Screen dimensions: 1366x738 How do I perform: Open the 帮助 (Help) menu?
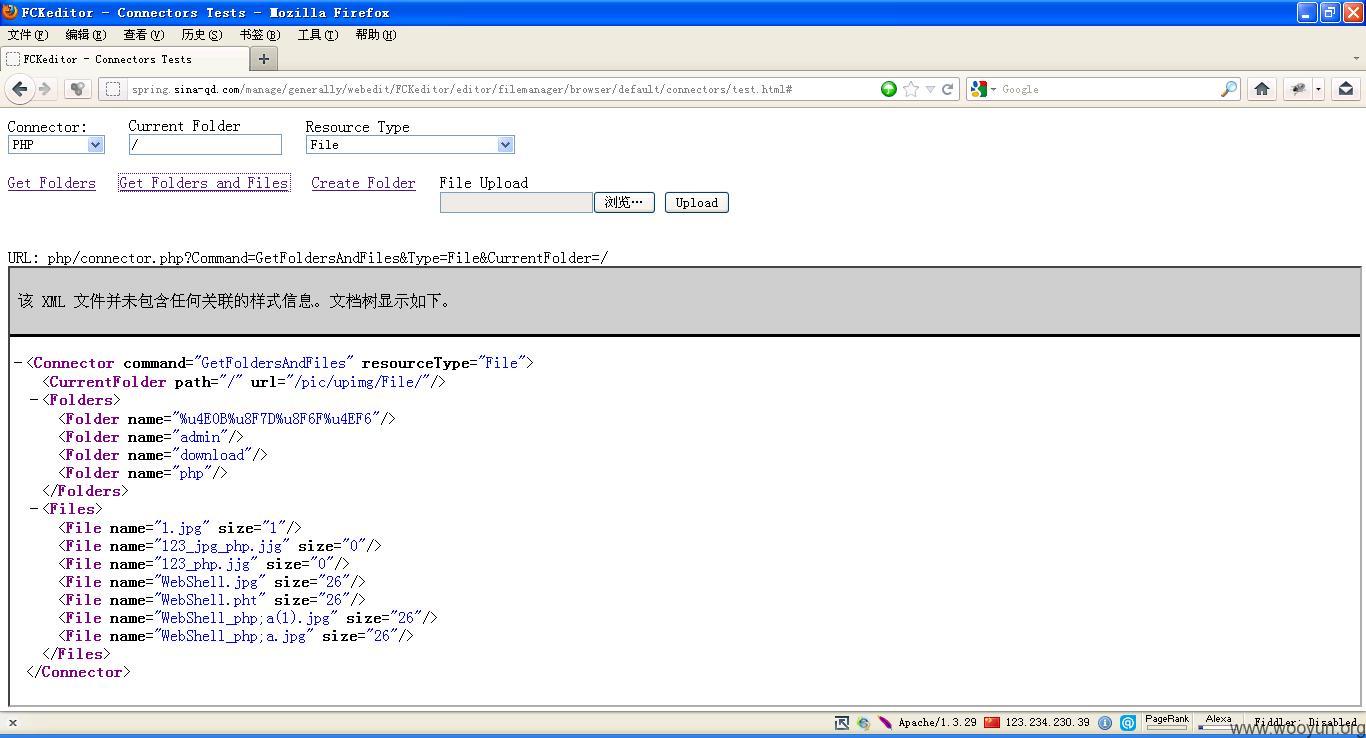tap(375, 34)
